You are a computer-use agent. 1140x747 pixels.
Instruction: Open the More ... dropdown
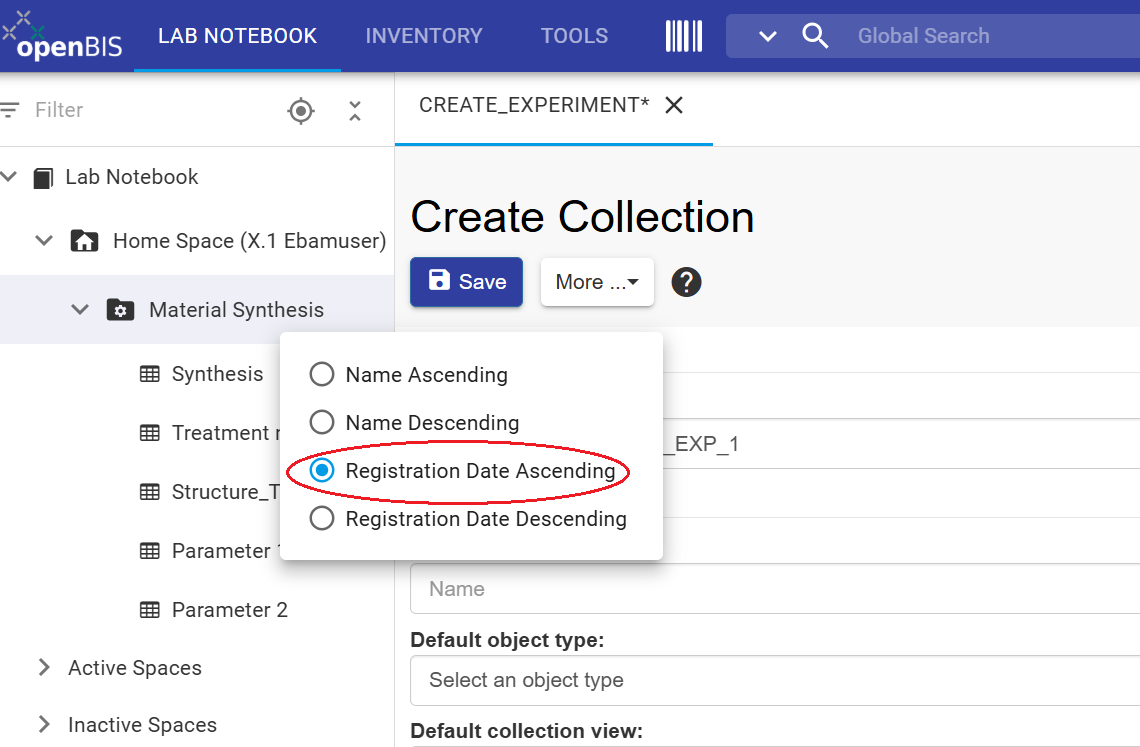coord(597,281)
